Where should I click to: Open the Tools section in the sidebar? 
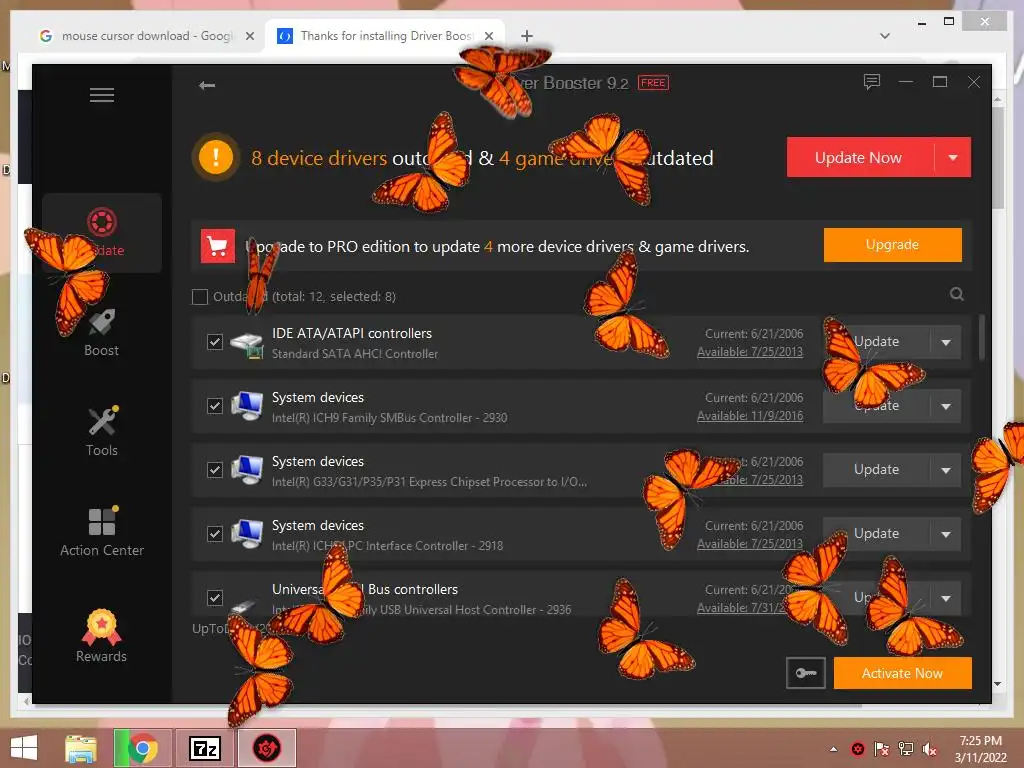(102, 432)
